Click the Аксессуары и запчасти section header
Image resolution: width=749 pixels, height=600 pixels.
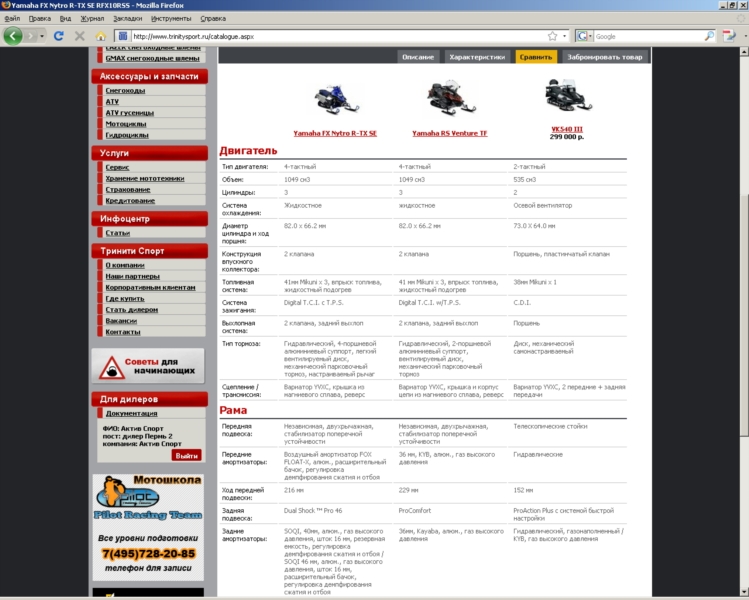pyautogui.click(x=150, y=76)
